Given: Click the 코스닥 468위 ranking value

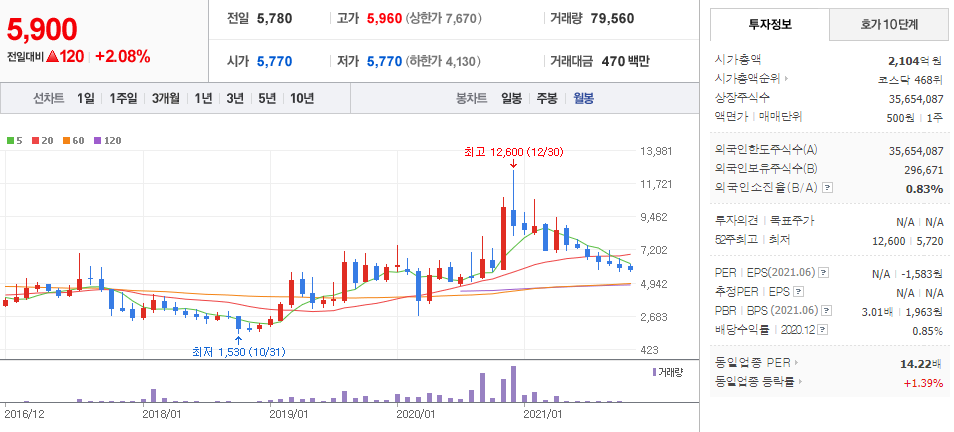Looking at the screenshot, I should (911, 79).
